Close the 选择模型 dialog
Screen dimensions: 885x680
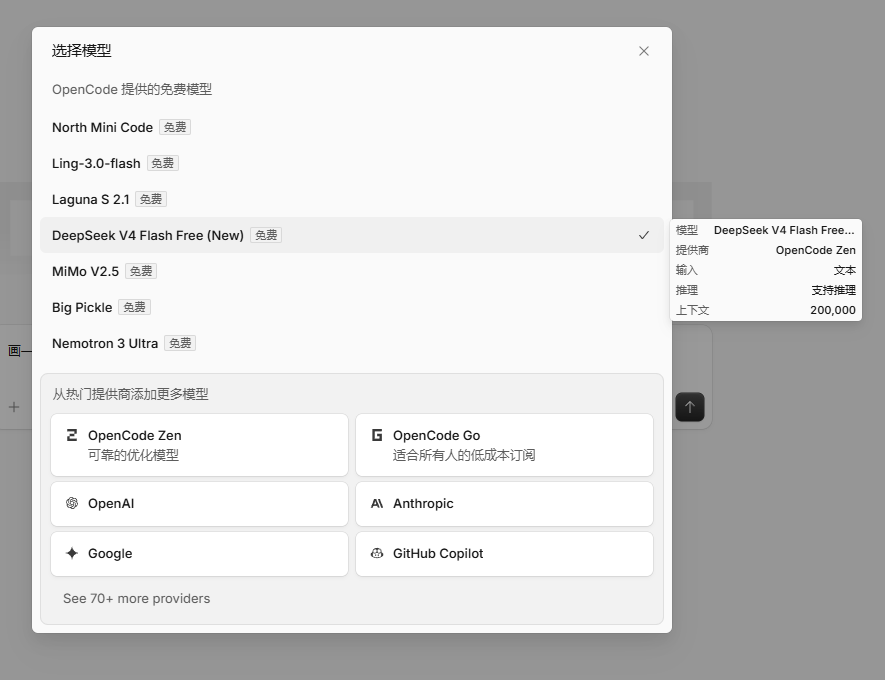pos(643,51)
